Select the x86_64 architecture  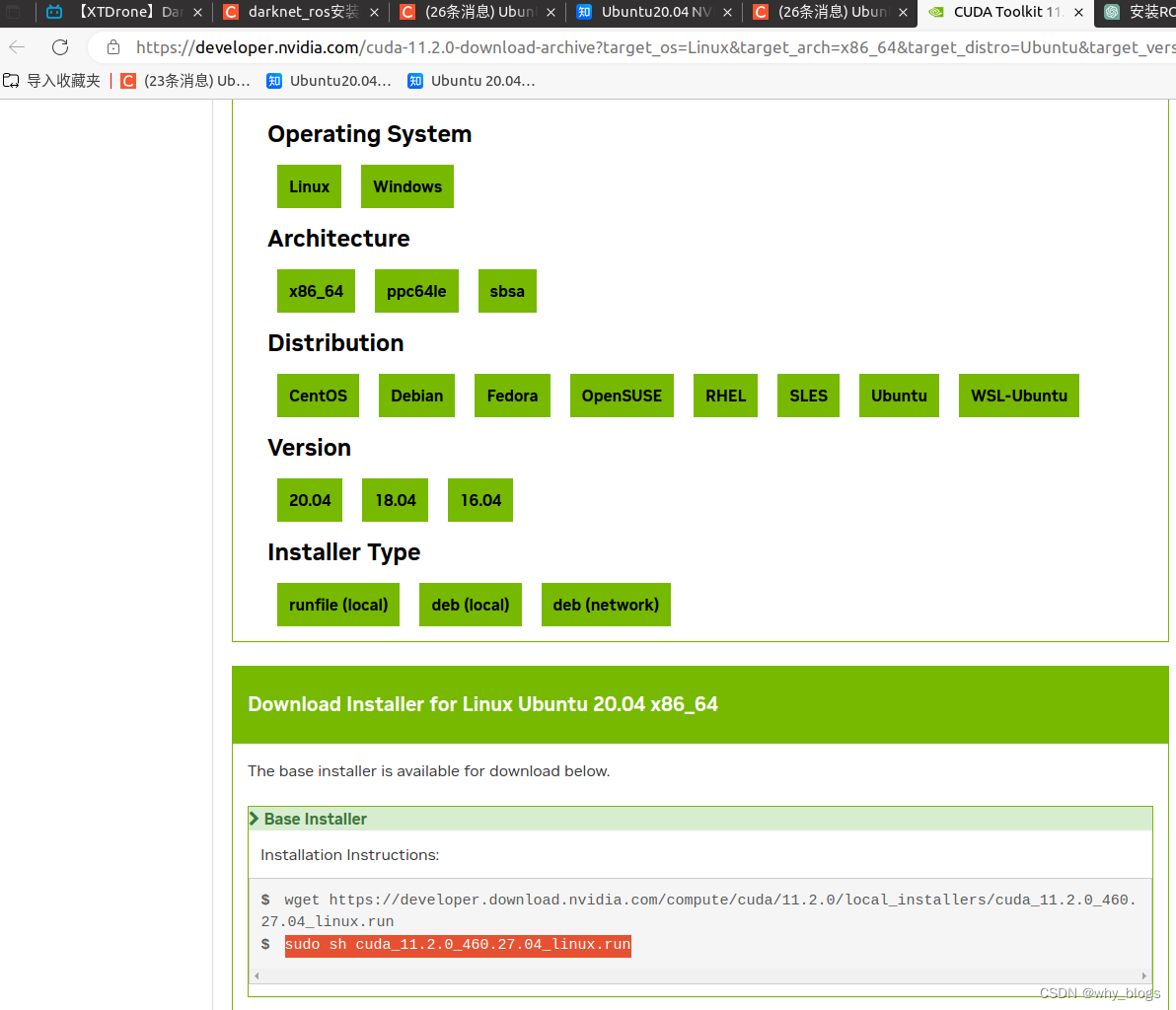click(316, 291)
